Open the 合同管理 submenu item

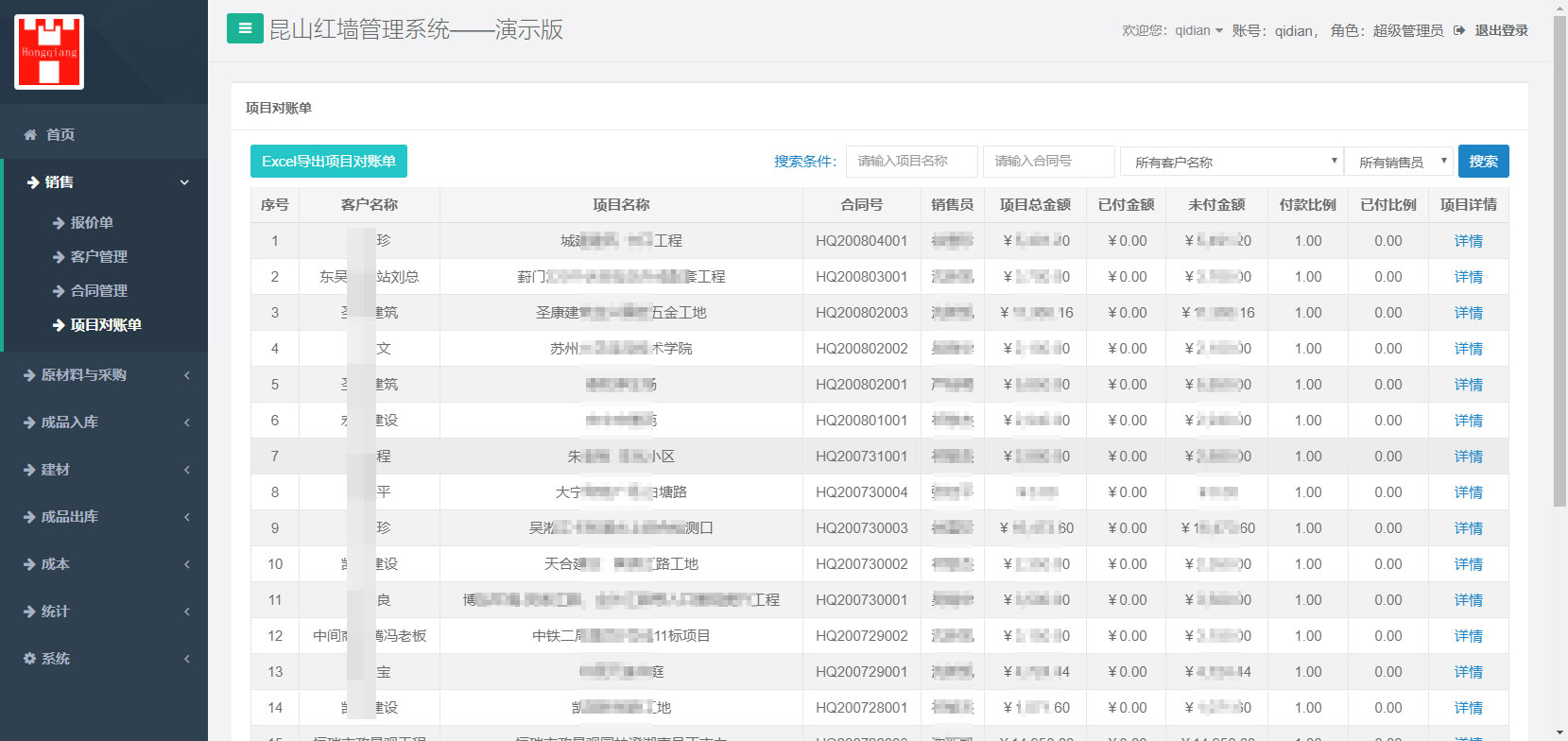(98, 291)
